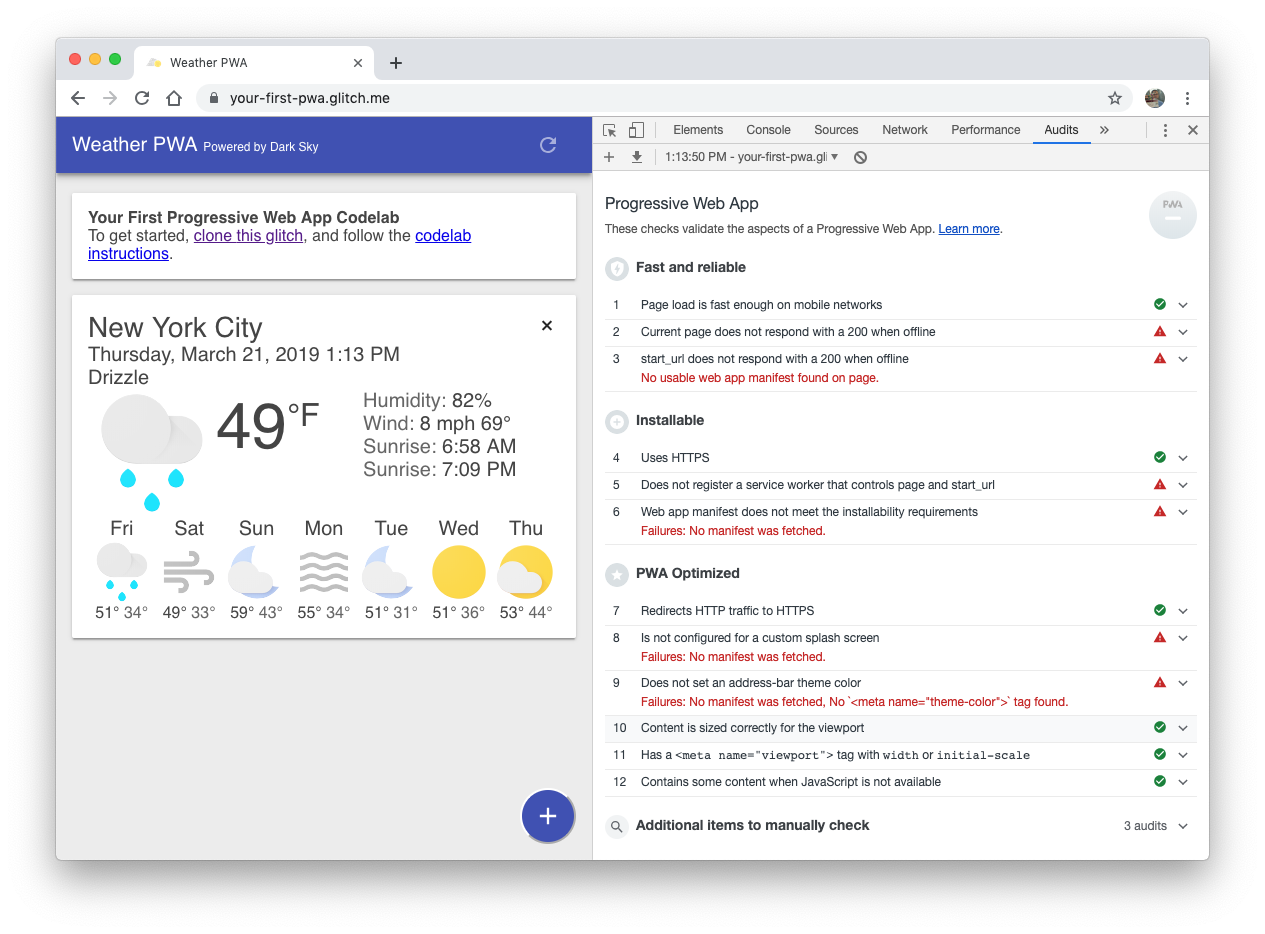Click the refresh icon in Weather PWA header
This screenshot has height=934, width=1265.
(548, 145)
